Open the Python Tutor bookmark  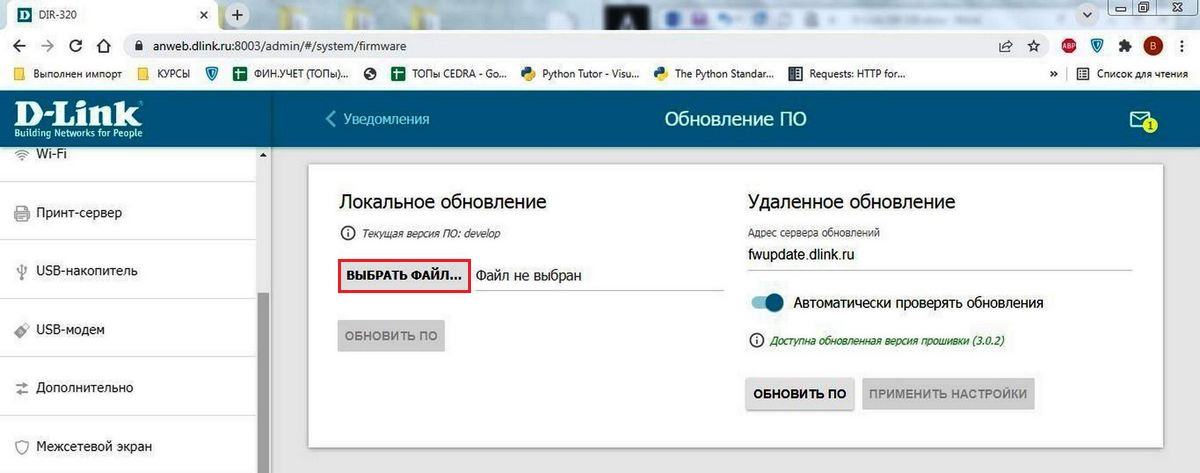point(580,73)
